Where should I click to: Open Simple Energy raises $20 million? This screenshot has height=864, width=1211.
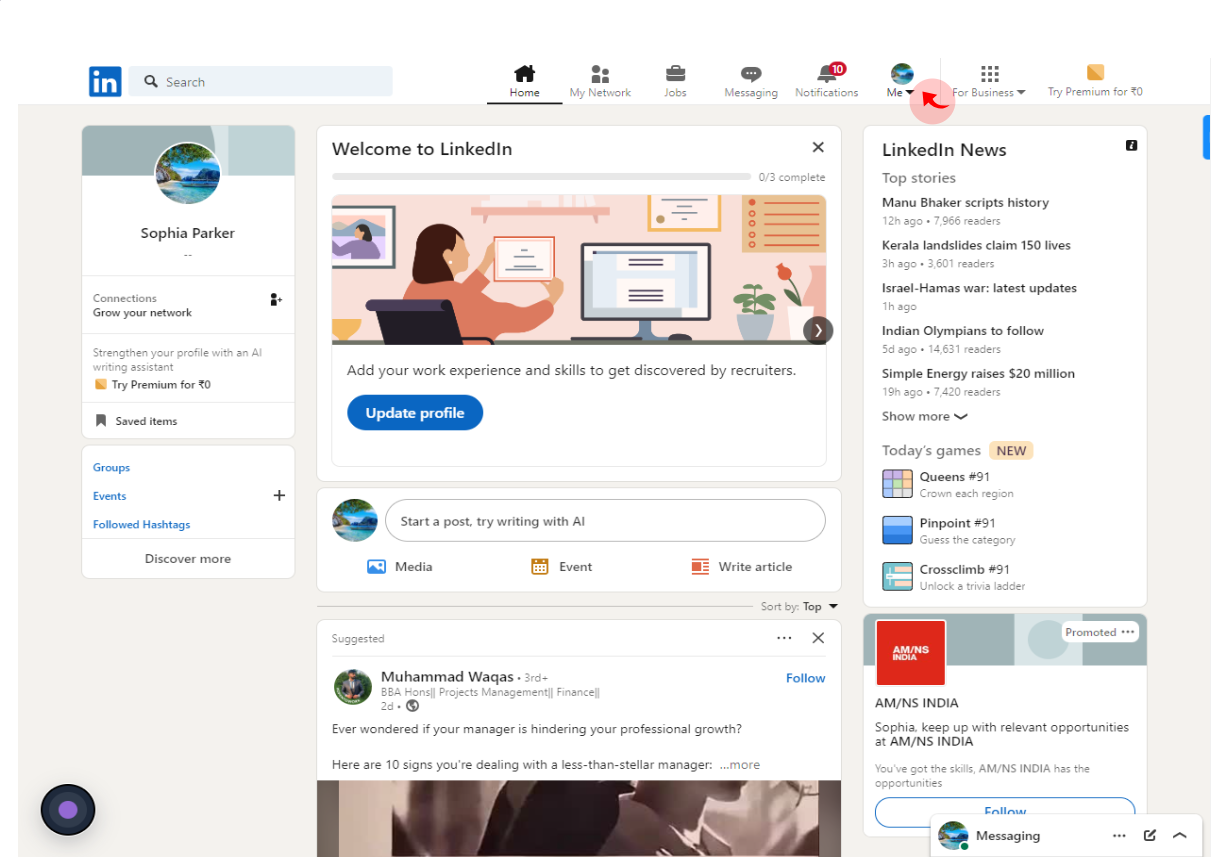click(978, 374)
